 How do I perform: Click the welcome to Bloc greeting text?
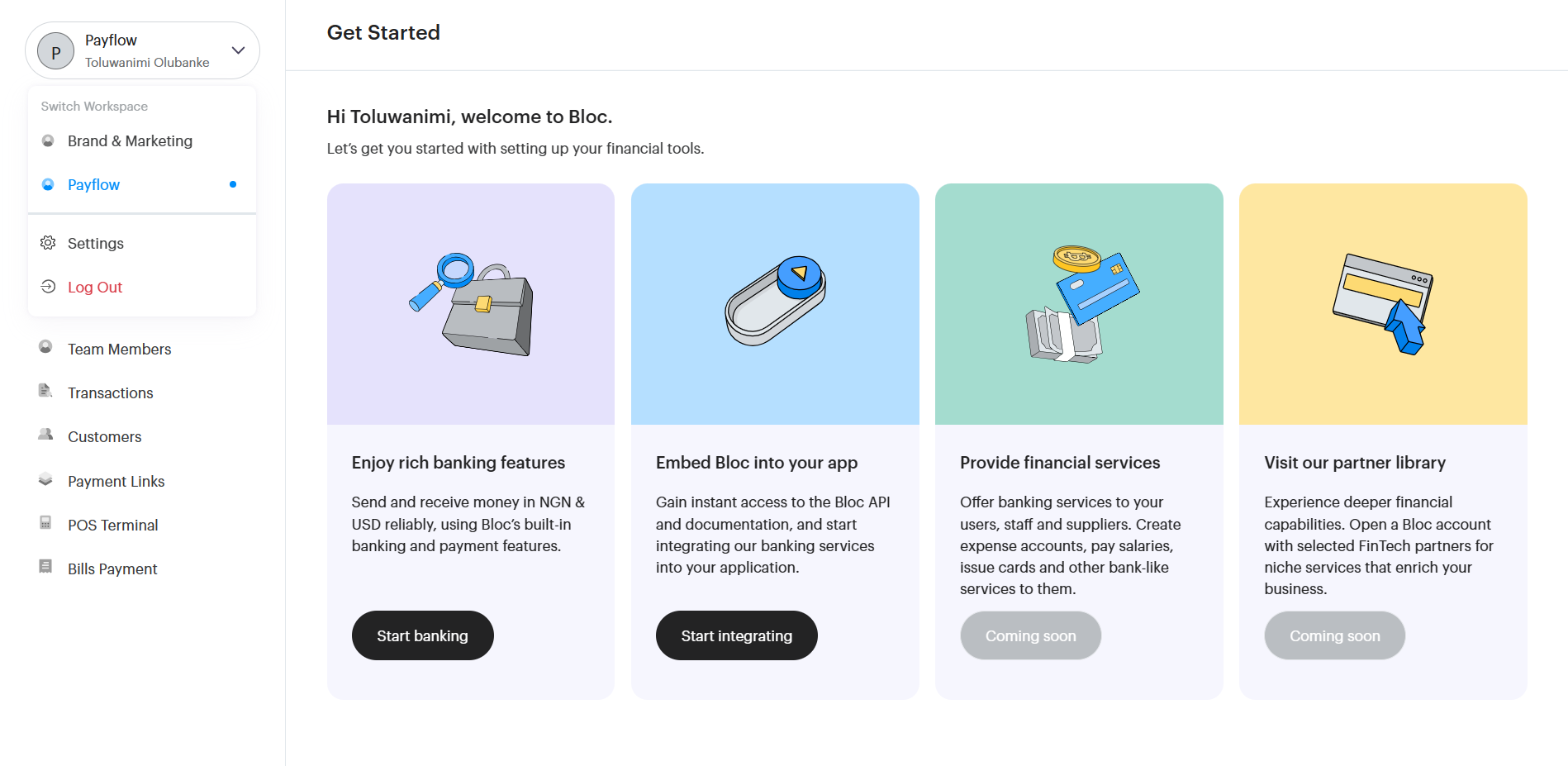[469, 117]
